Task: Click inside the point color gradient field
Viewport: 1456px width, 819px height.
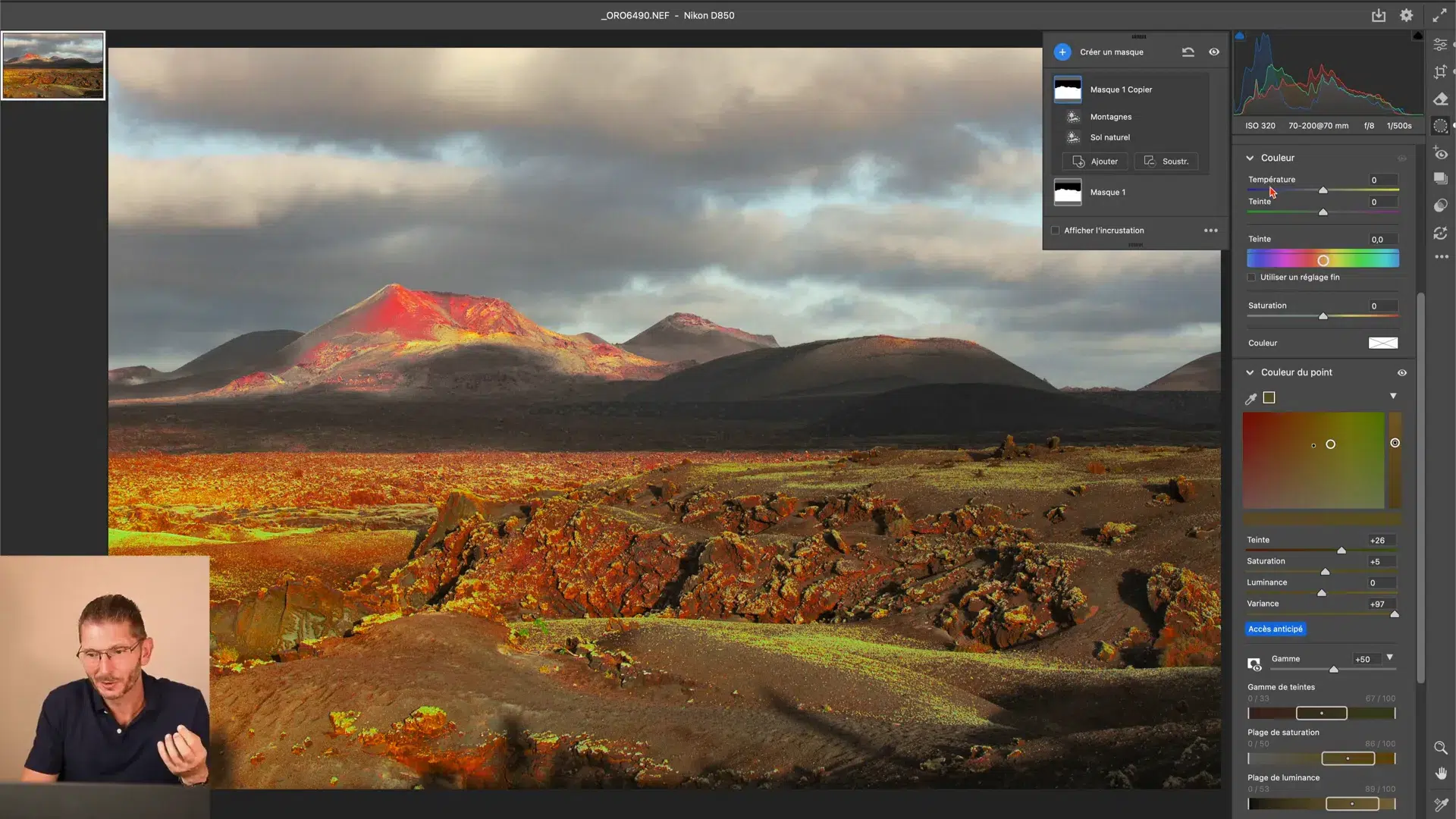Action: 1313,460
